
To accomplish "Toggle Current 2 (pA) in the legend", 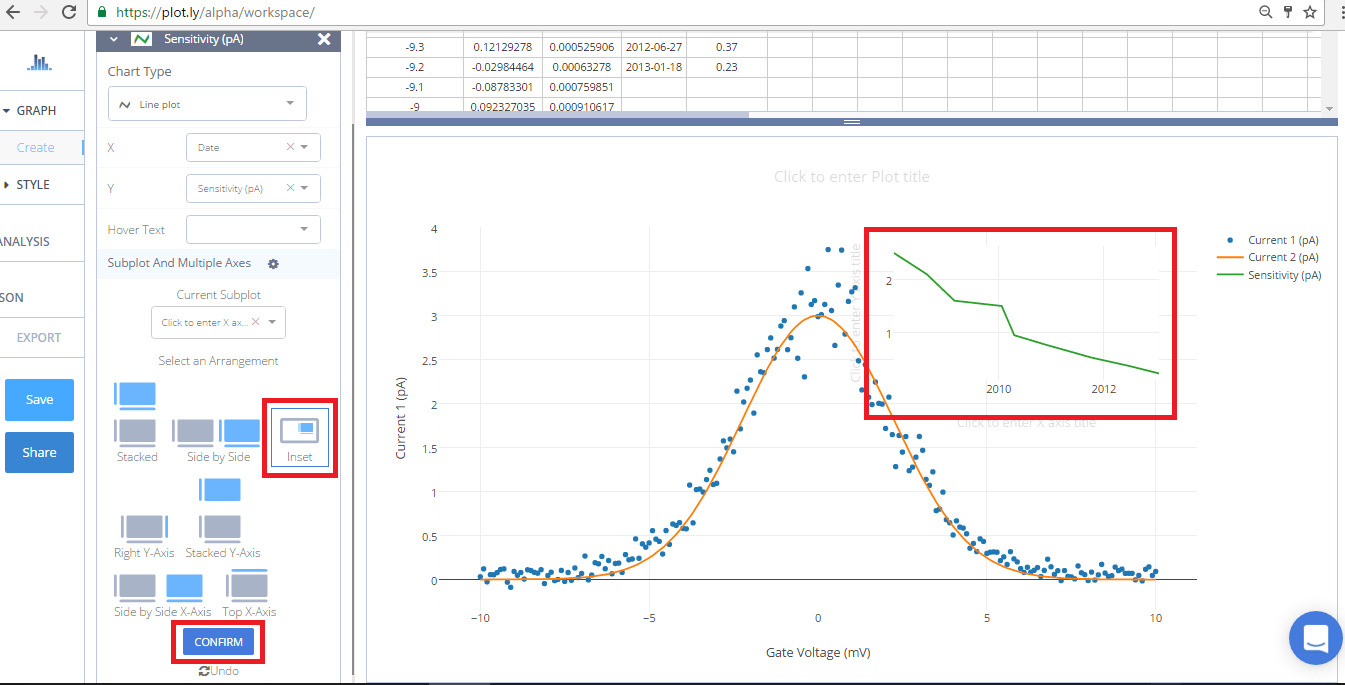I will 1280,257.
